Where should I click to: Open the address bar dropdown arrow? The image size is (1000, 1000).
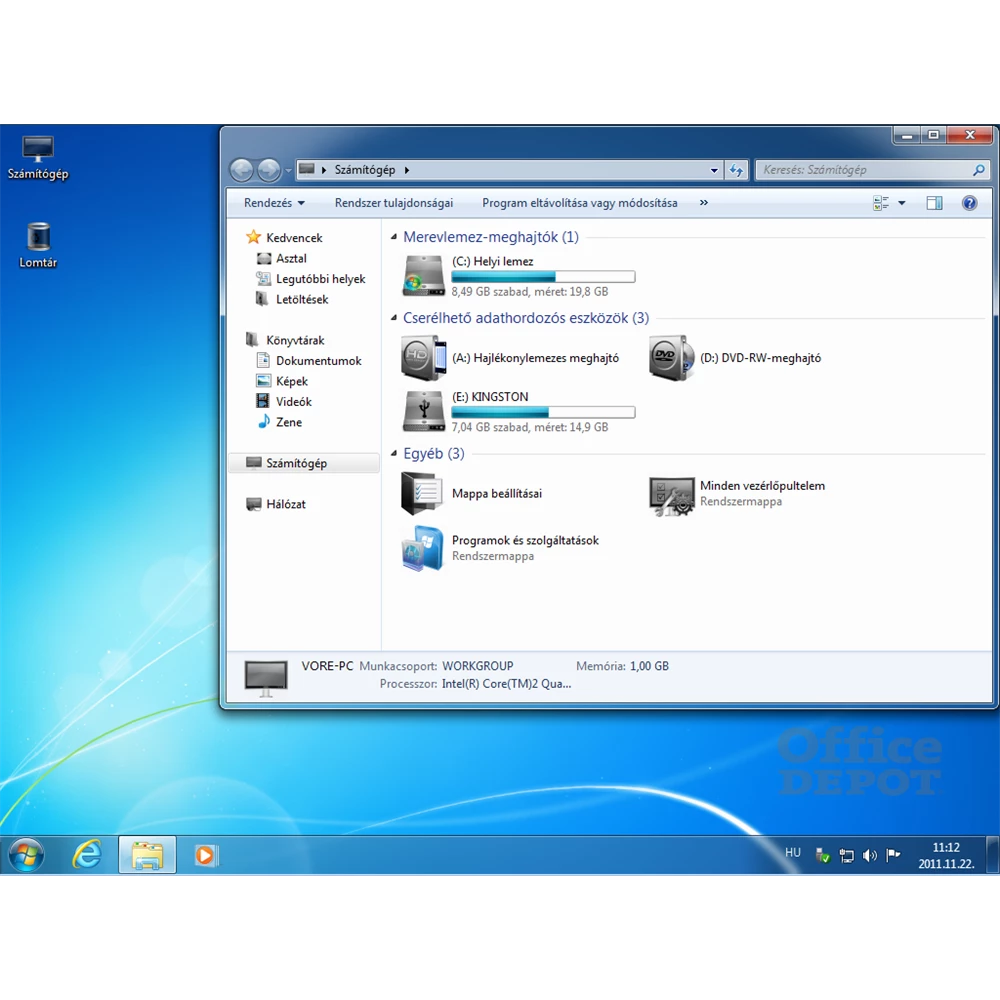tap(713, 169)
